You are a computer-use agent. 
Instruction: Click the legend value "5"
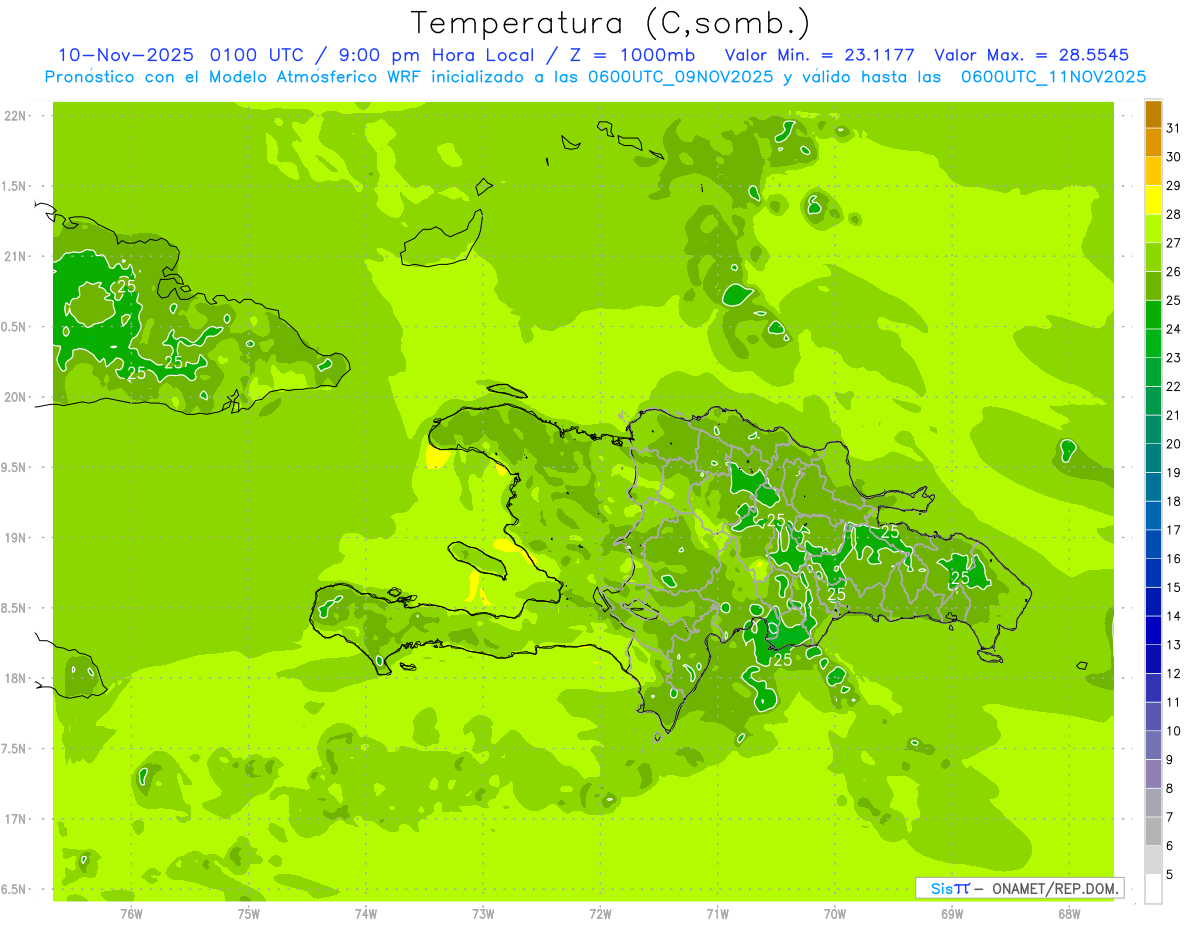coord(1170,874)
